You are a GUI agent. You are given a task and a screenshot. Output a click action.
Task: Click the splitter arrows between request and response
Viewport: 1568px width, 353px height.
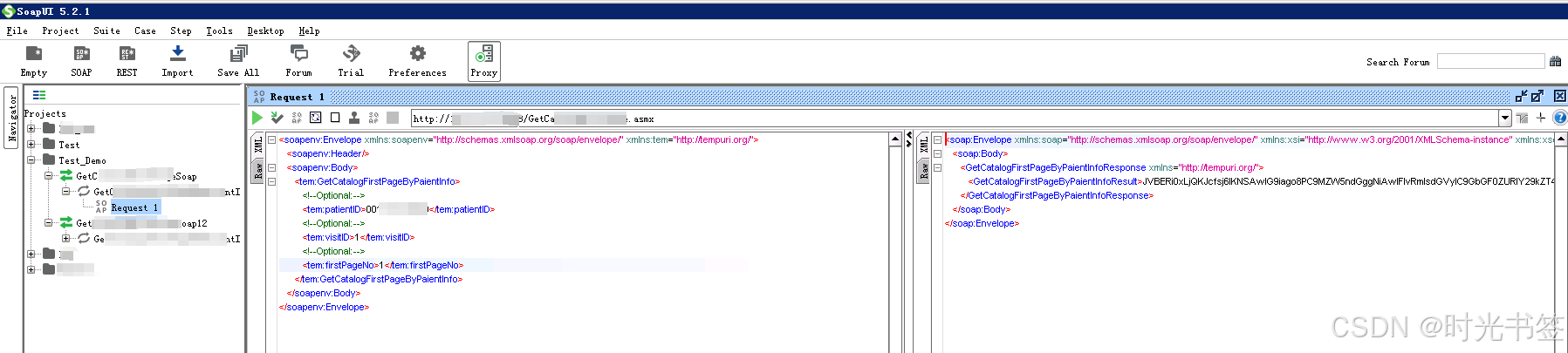909,139
